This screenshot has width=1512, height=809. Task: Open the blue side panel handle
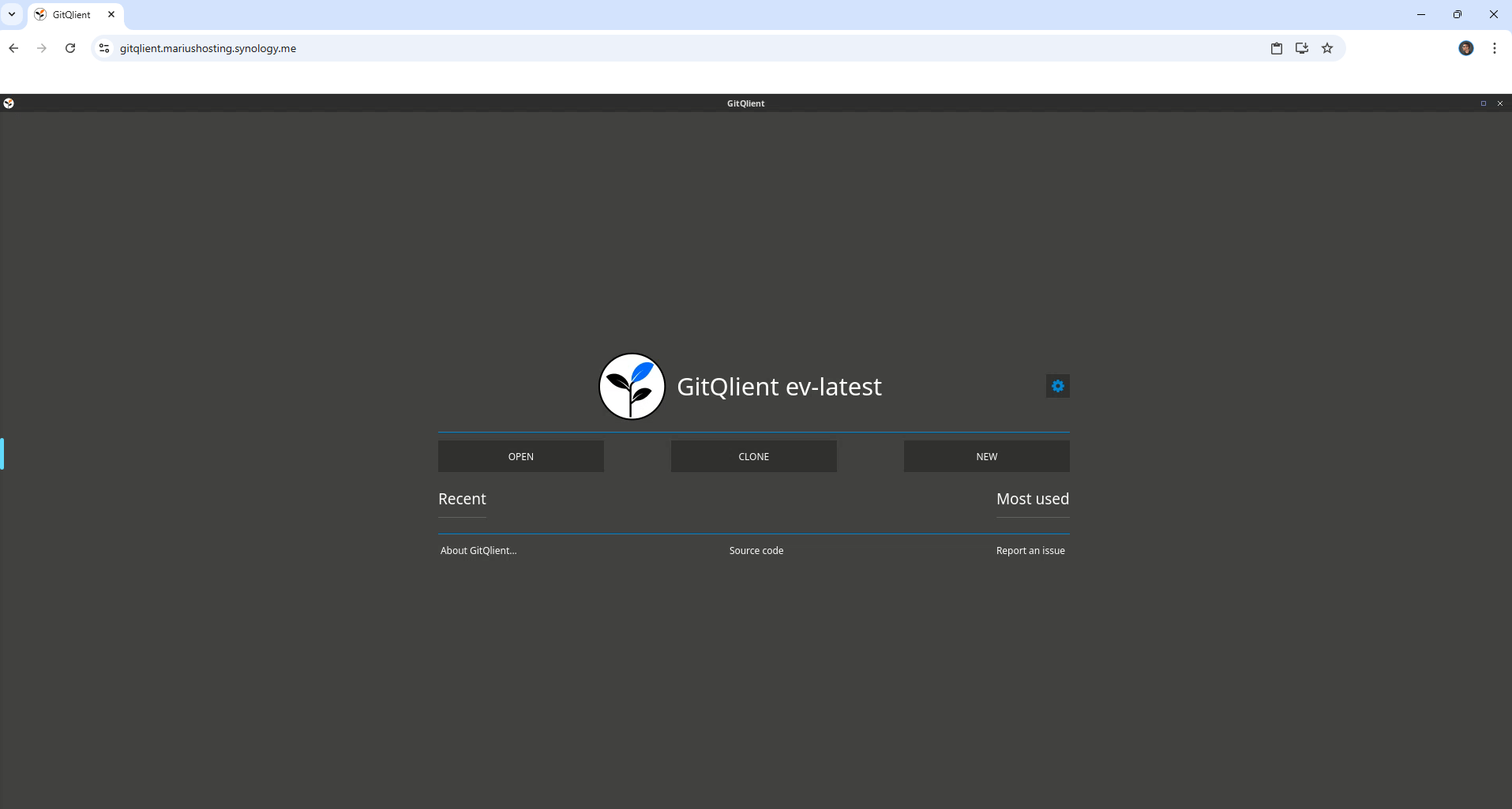click(2, 454)
